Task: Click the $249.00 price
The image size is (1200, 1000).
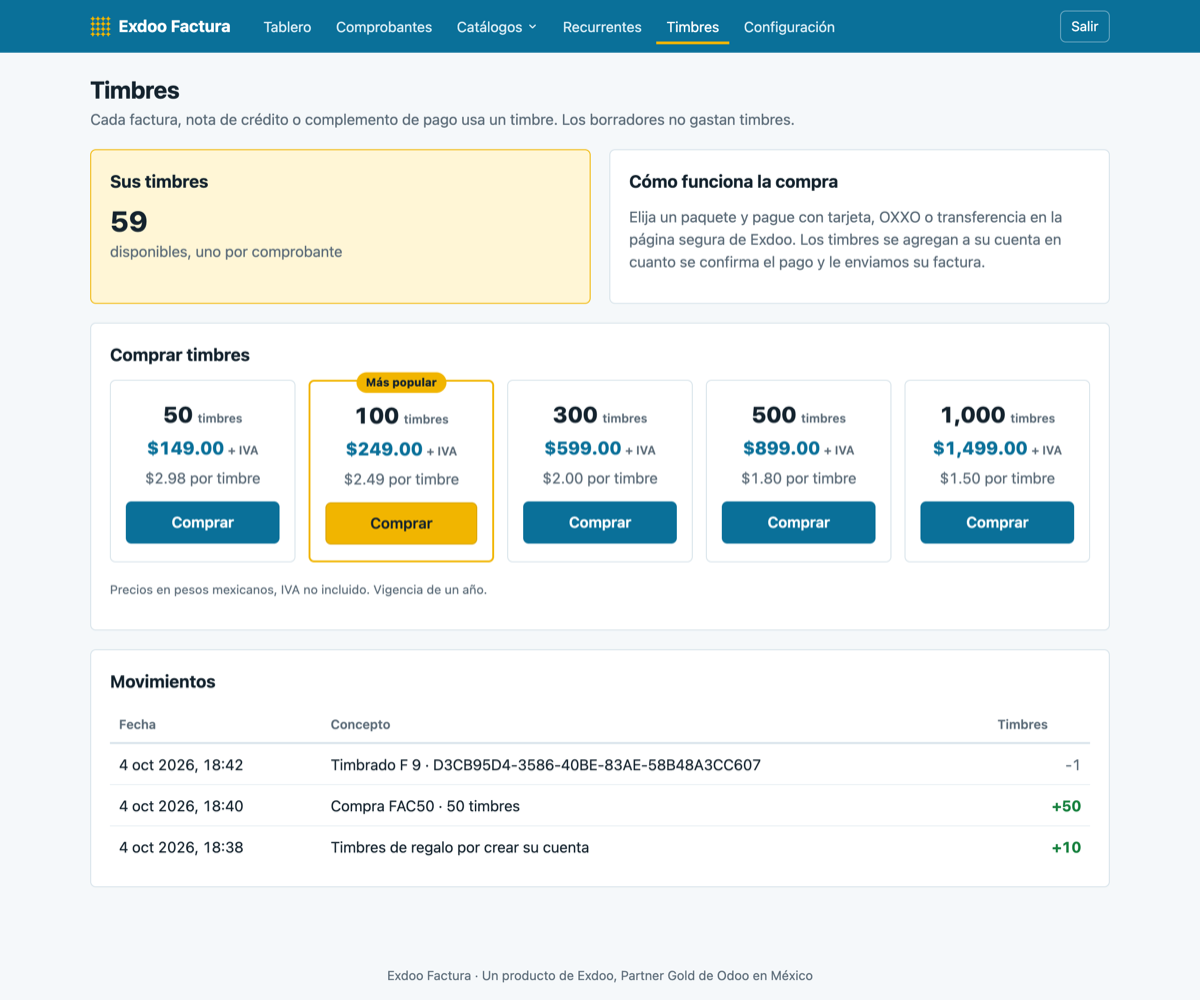Action: pos(384,449)
